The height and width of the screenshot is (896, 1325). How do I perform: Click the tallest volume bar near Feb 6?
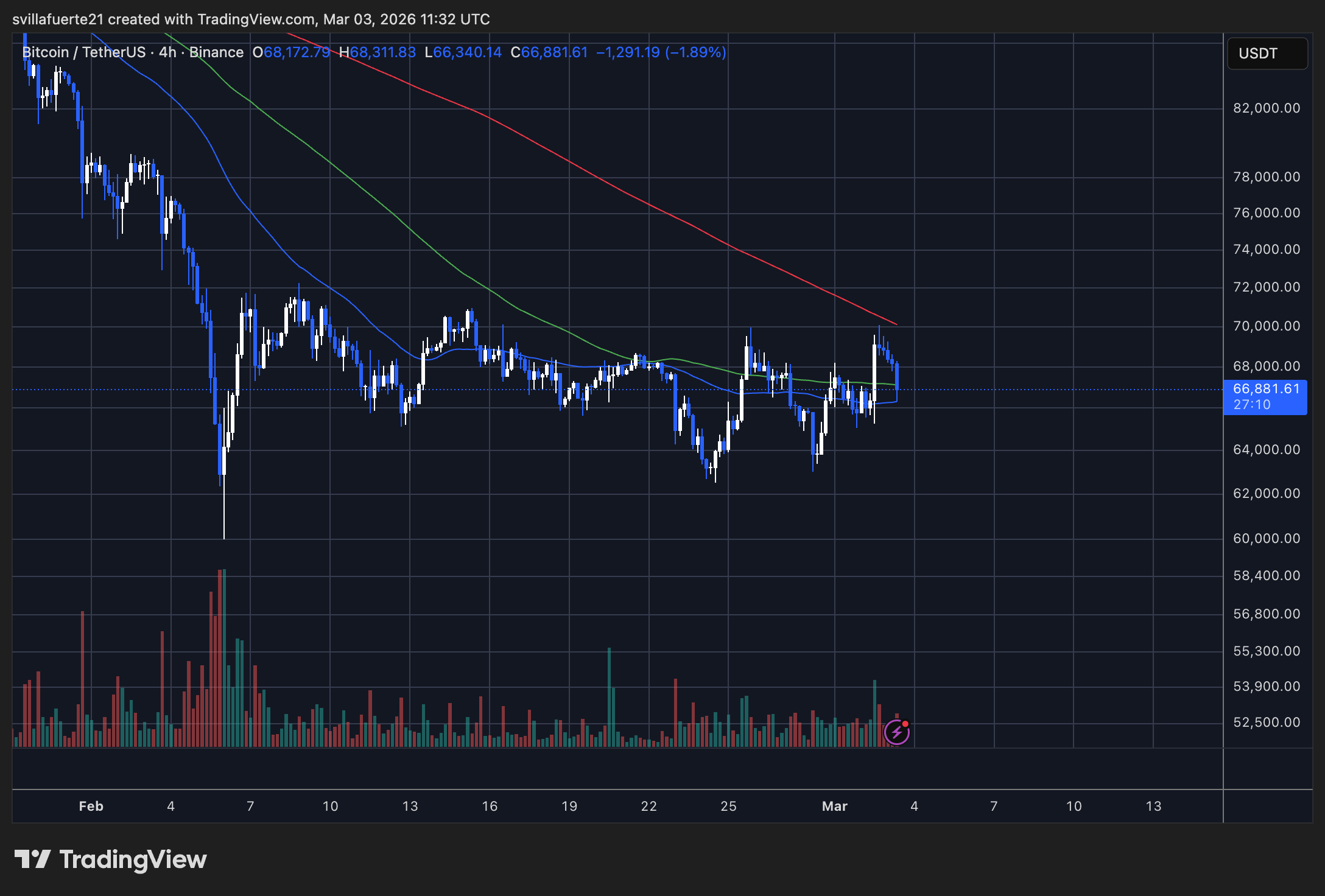point(224,657)
